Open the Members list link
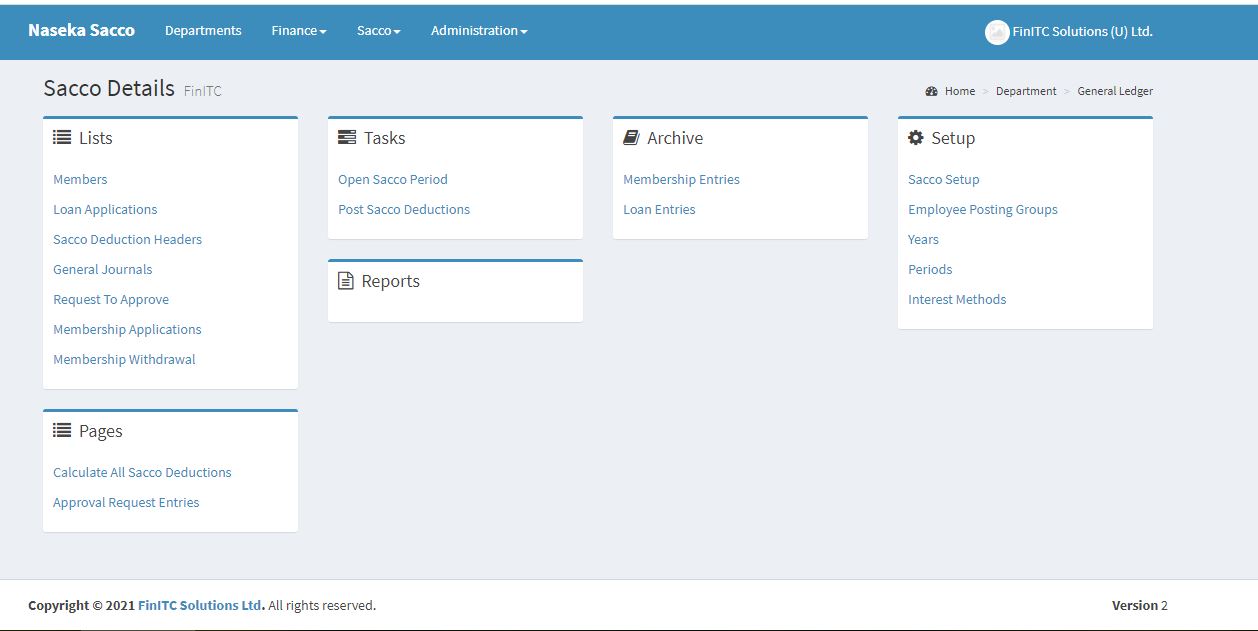The image size is (1258, 631). point(80,180)
